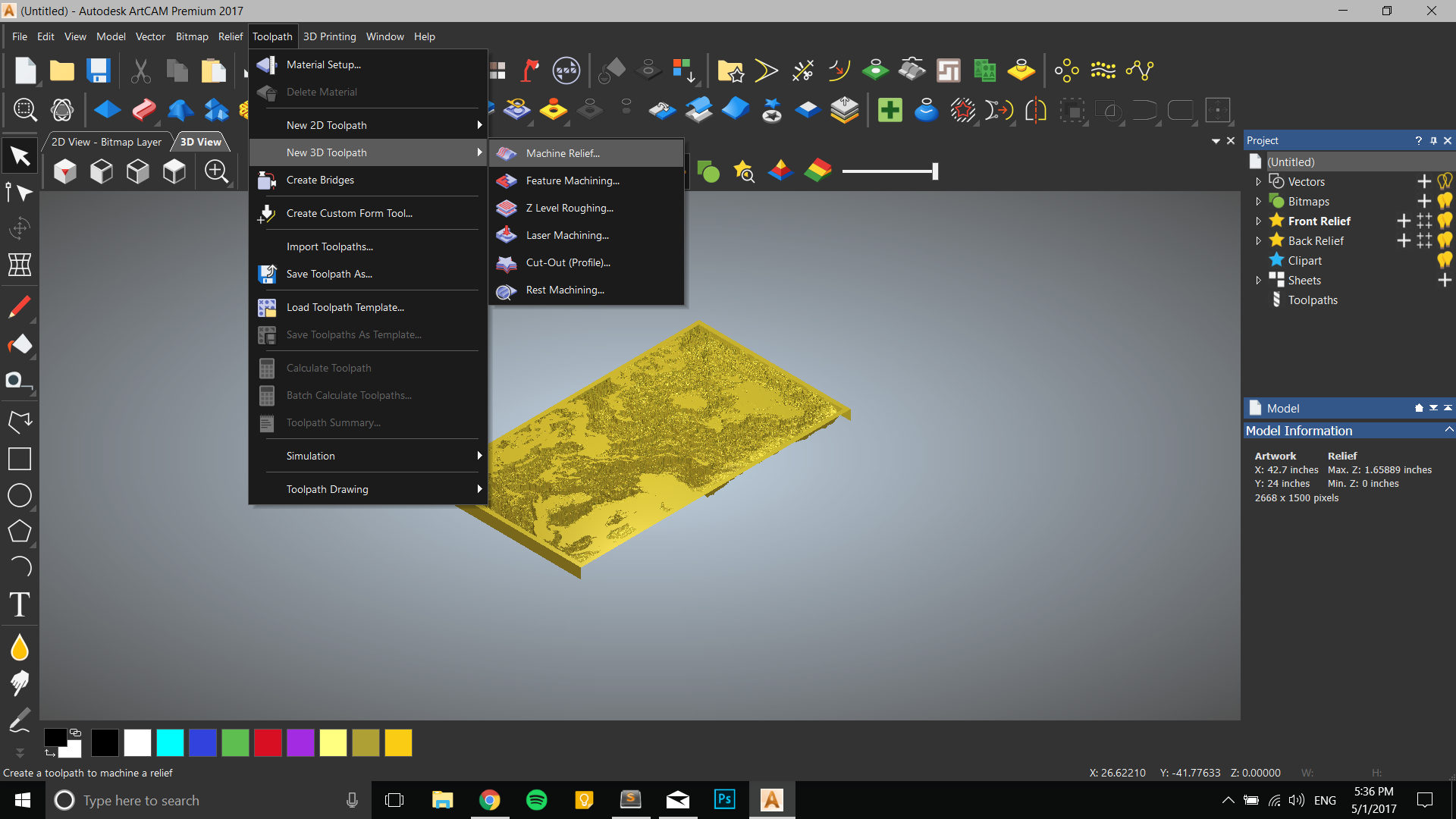The width and height of the screenshot is (1456, 819).
Task: Click Load Toolpath Template entry
Action: pyautogui.click(x=369, y=307)
